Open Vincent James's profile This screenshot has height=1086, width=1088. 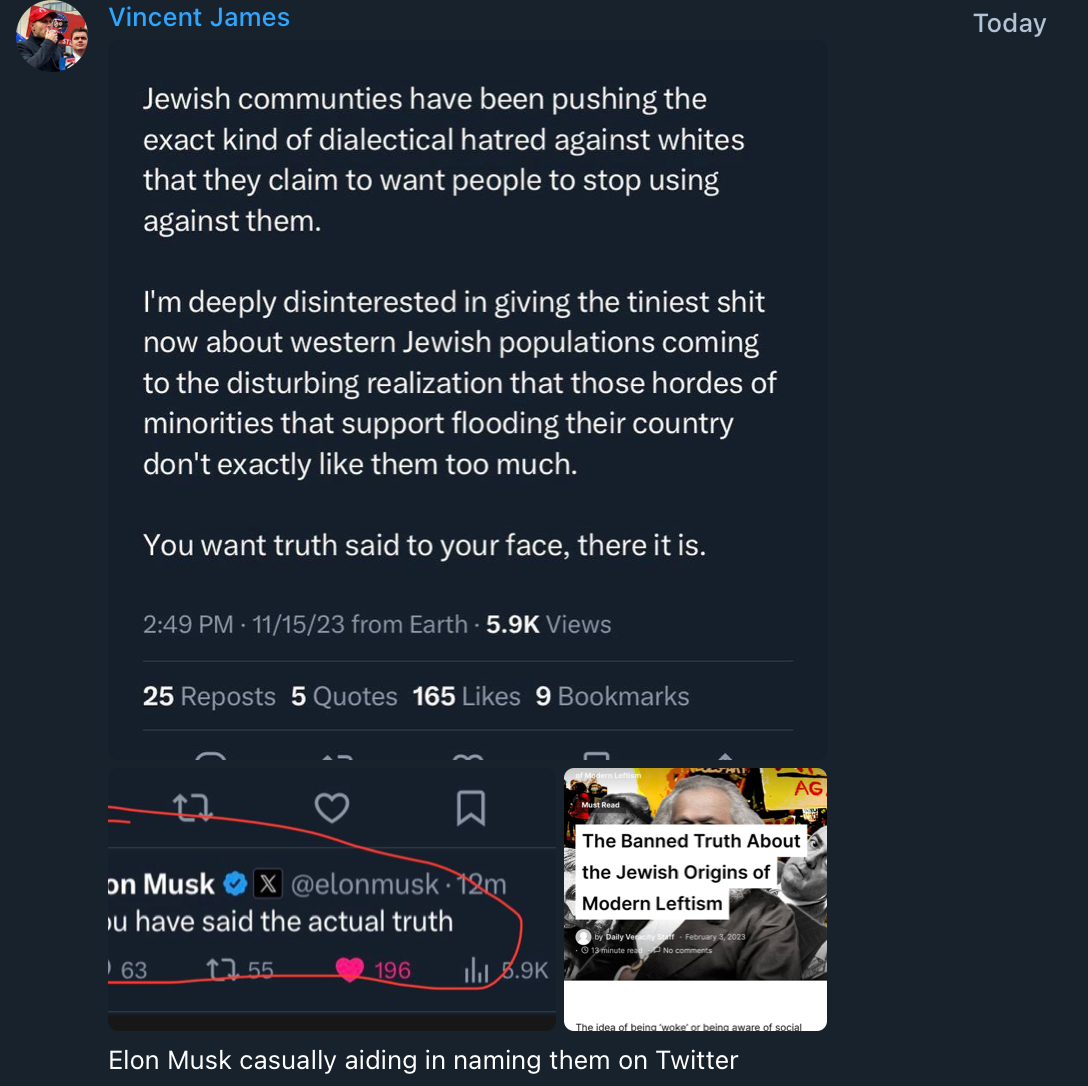point(198,17)
